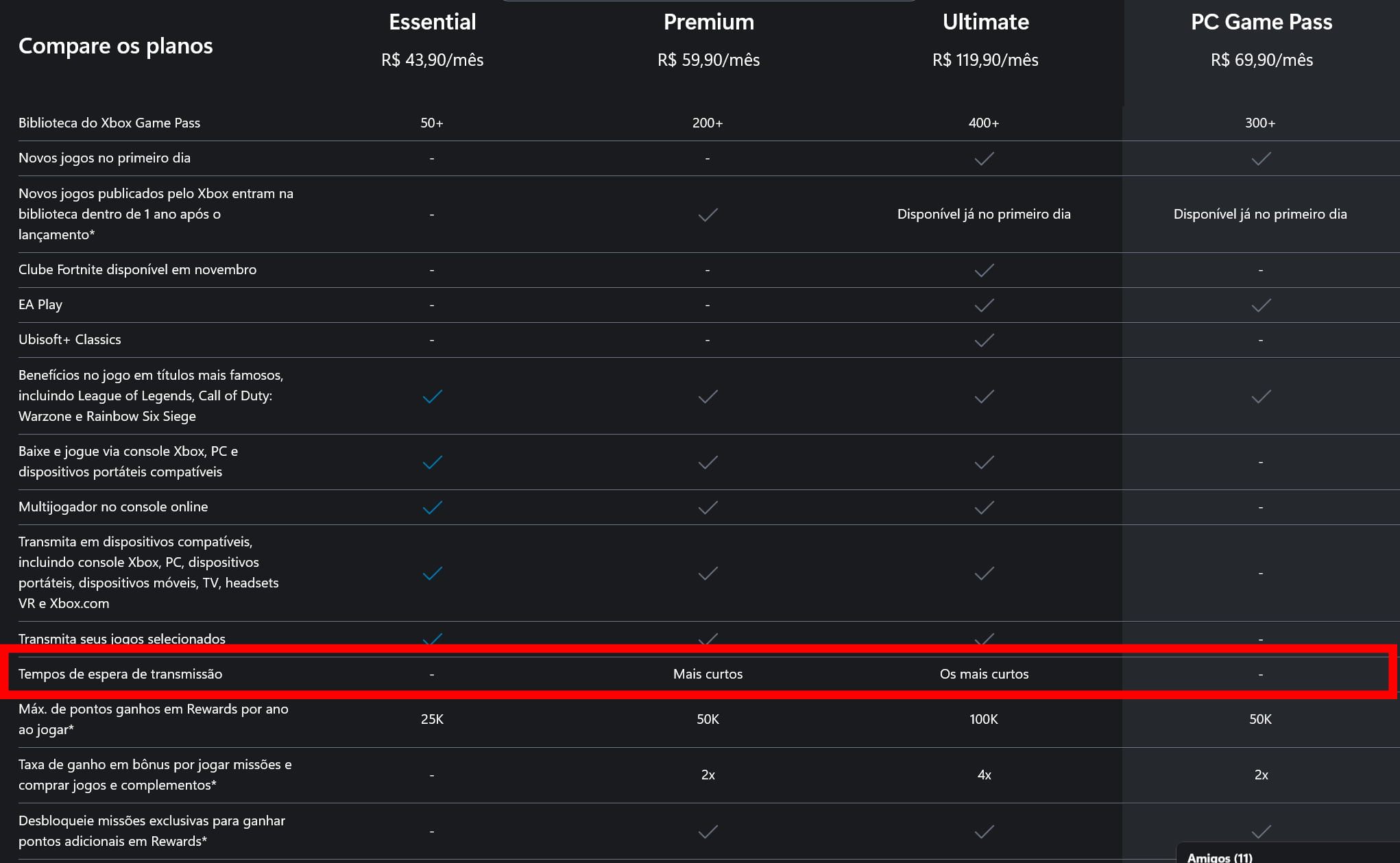Click PC Game Pass checkmark in EA Play row
Screen dimensions: 1400x863
pos(1260,305)
